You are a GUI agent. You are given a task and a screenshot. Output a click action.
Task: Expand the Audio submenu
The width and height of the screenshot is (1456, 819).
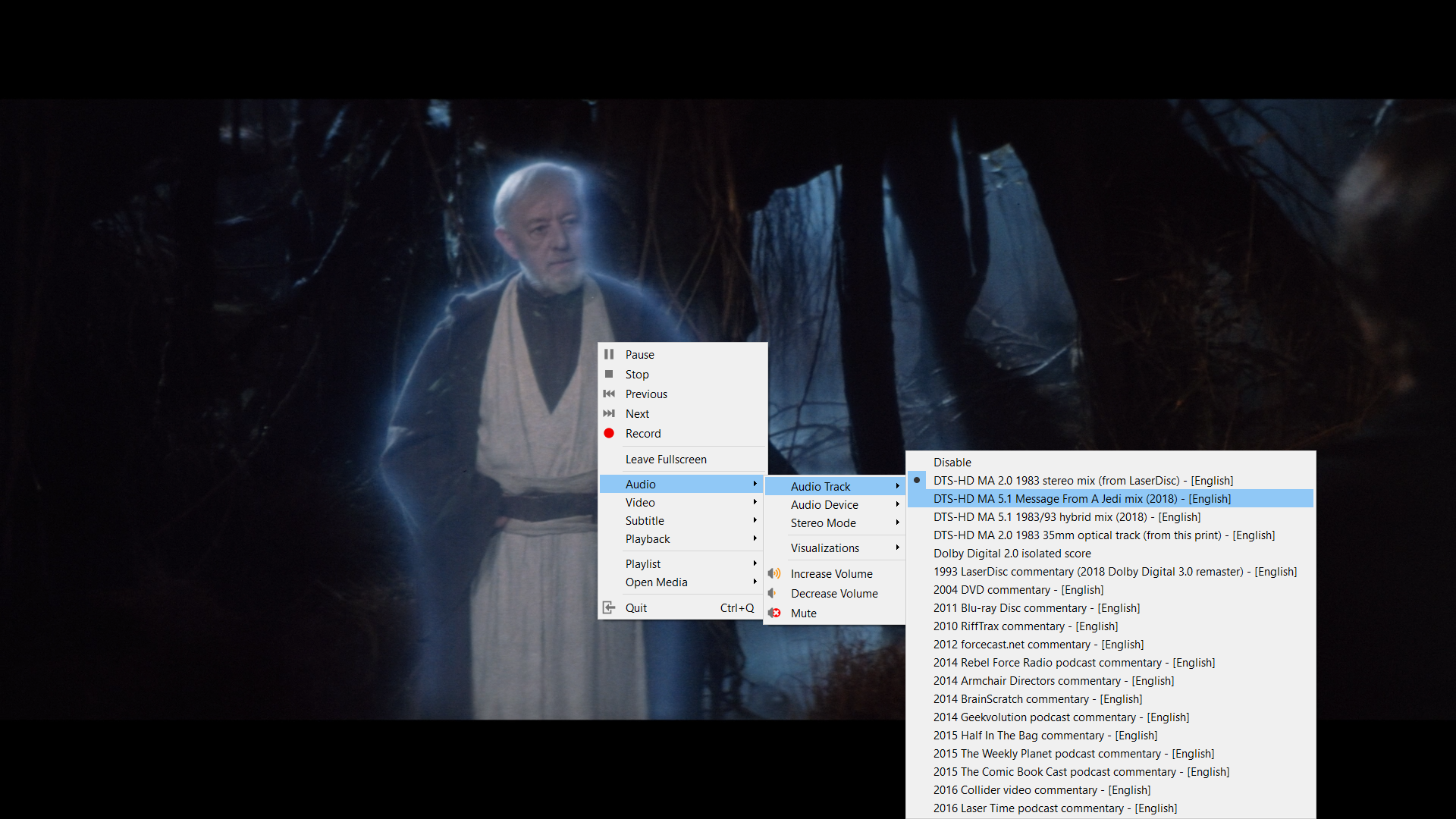[681, 484]
